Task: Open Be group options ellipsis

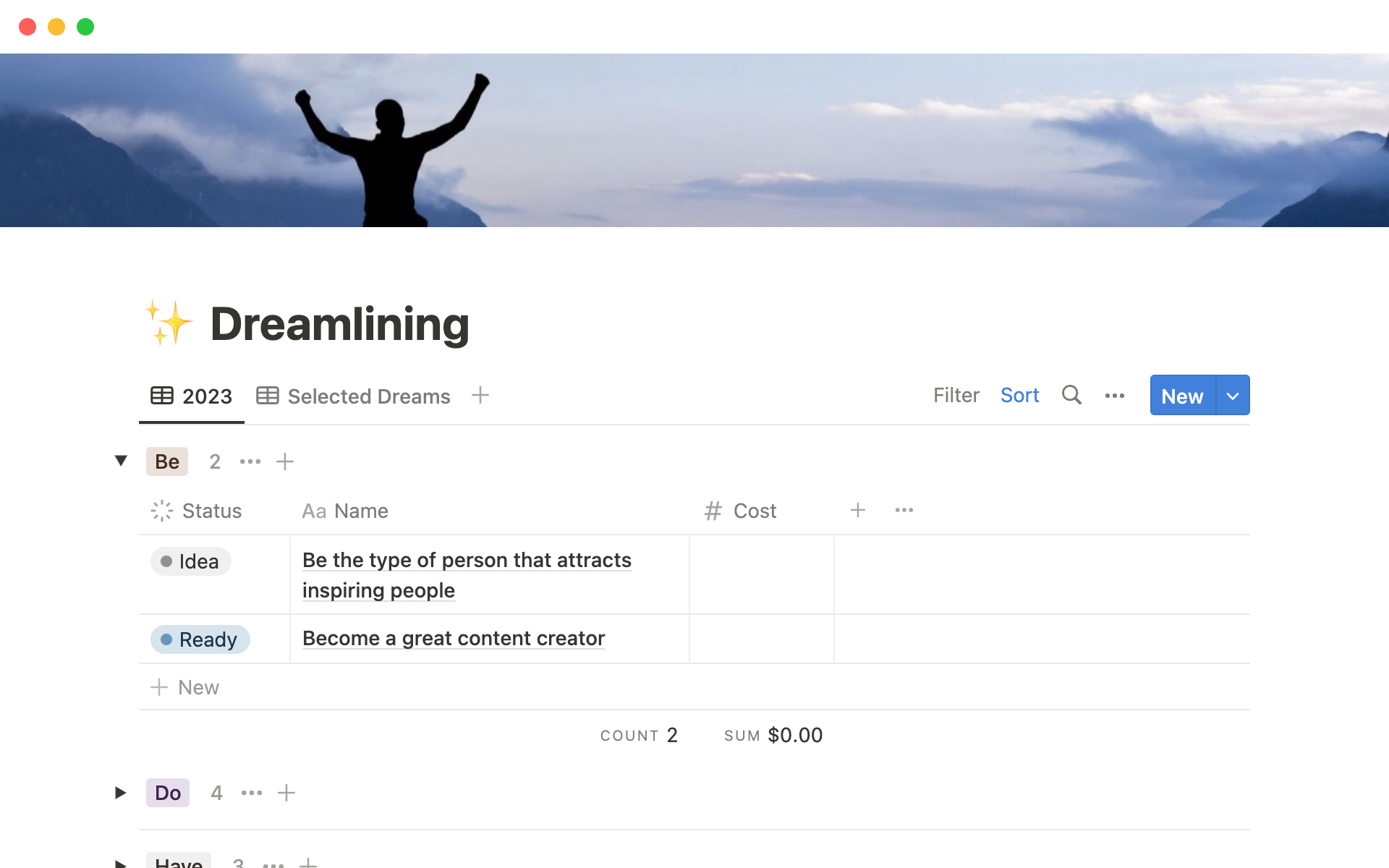Action: [x=250, y=461]
